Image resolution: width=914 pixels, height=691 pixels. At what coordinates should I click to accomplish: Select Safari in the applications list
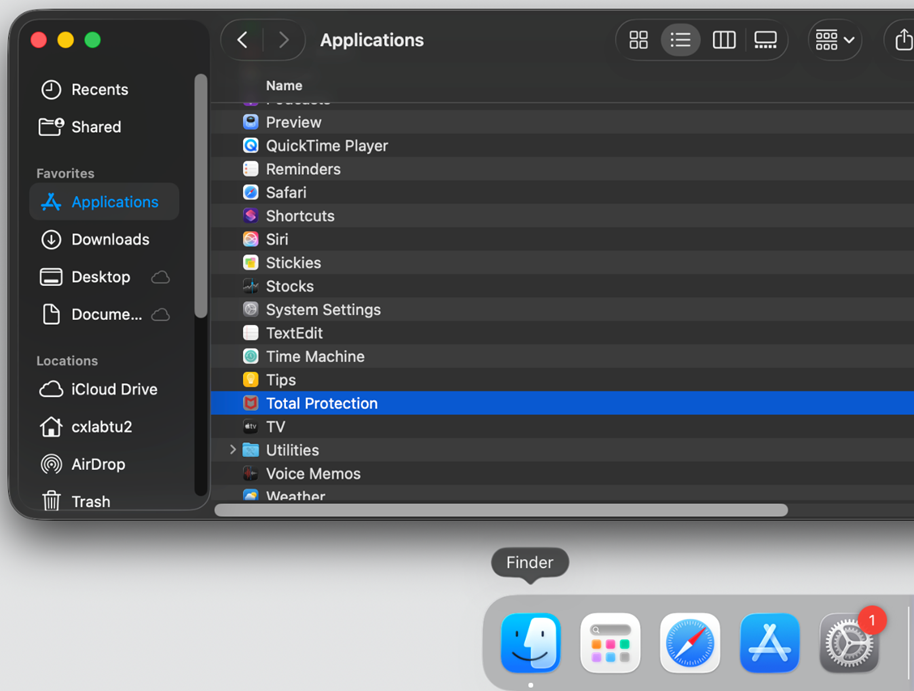[562, 192]
